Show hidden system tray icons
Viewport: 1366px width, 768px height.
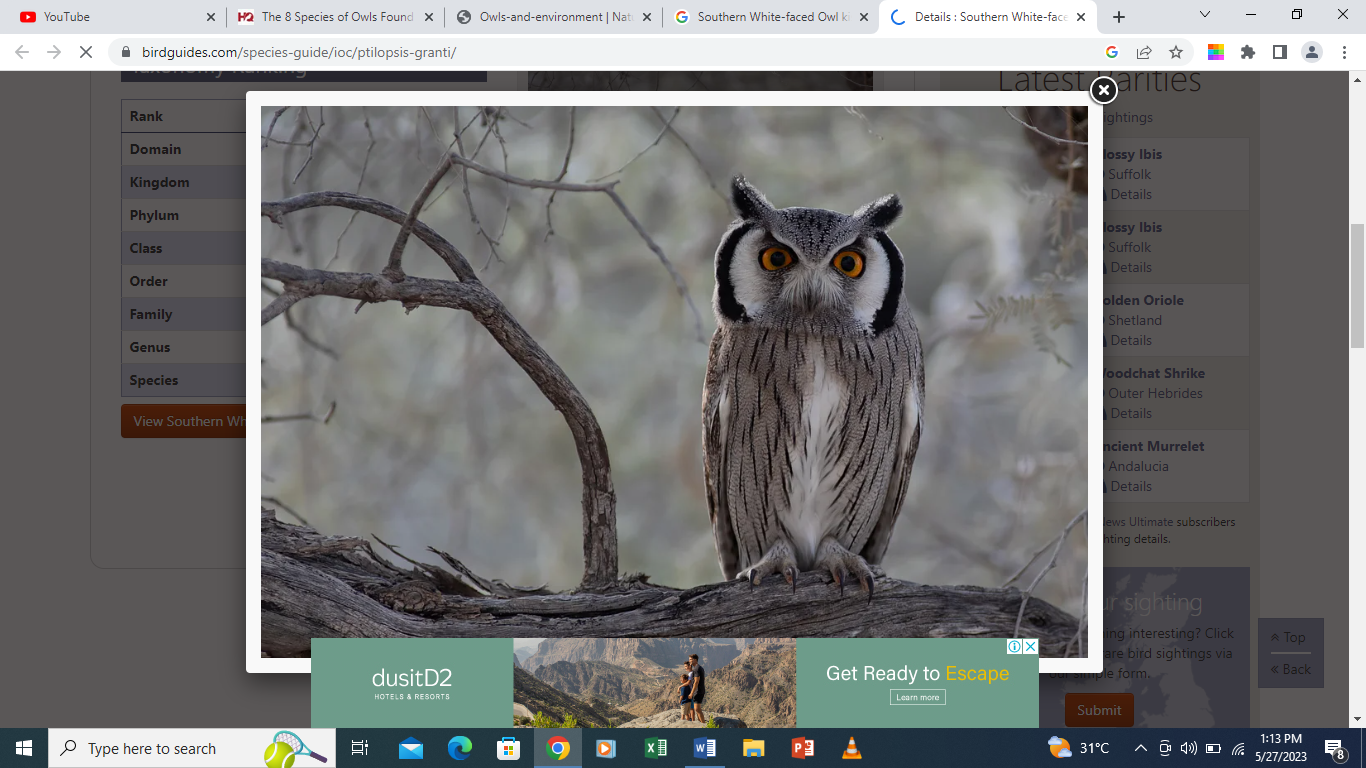1140,748
